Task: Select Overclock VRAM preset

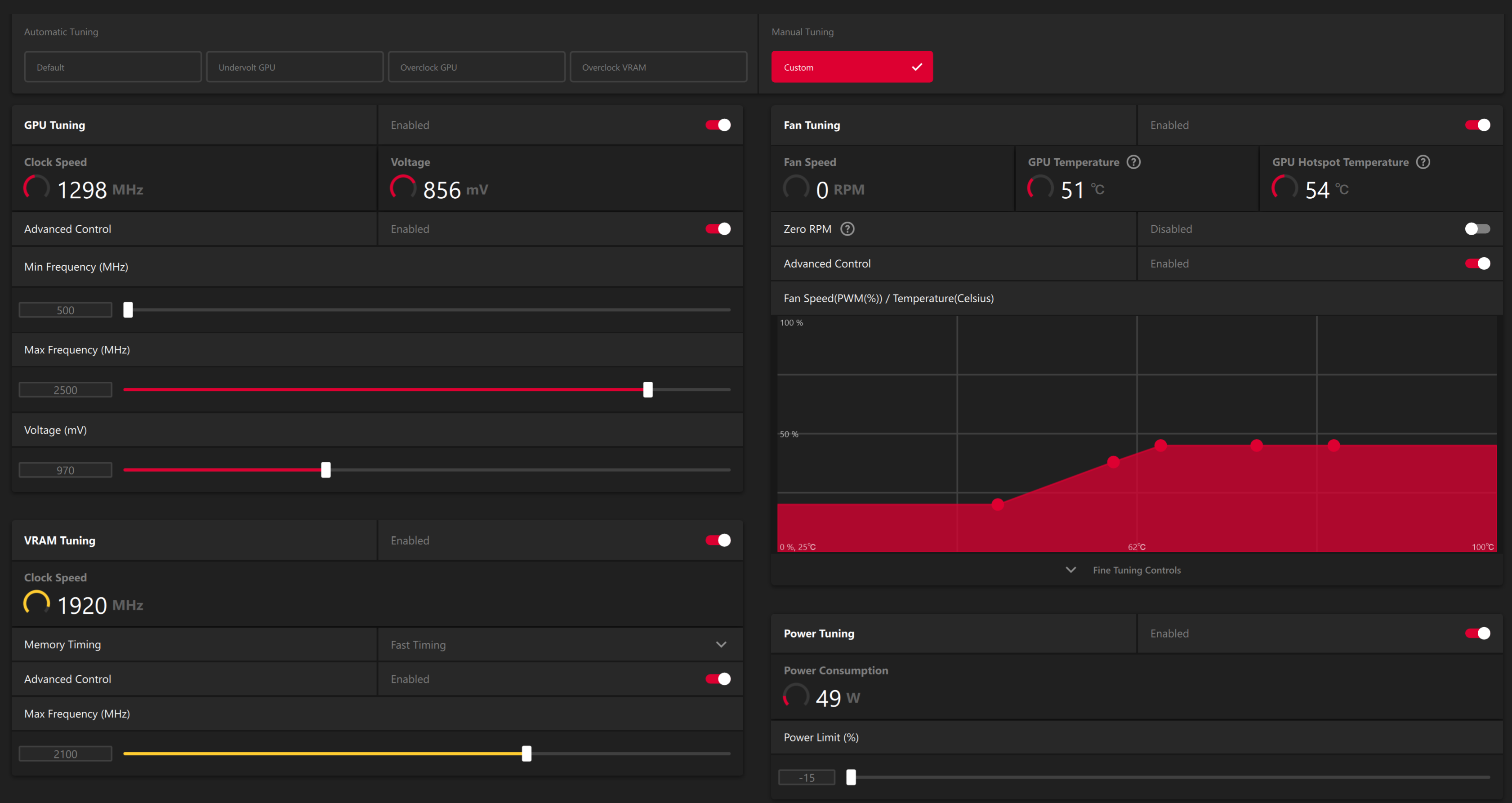Action: point(659,67)
